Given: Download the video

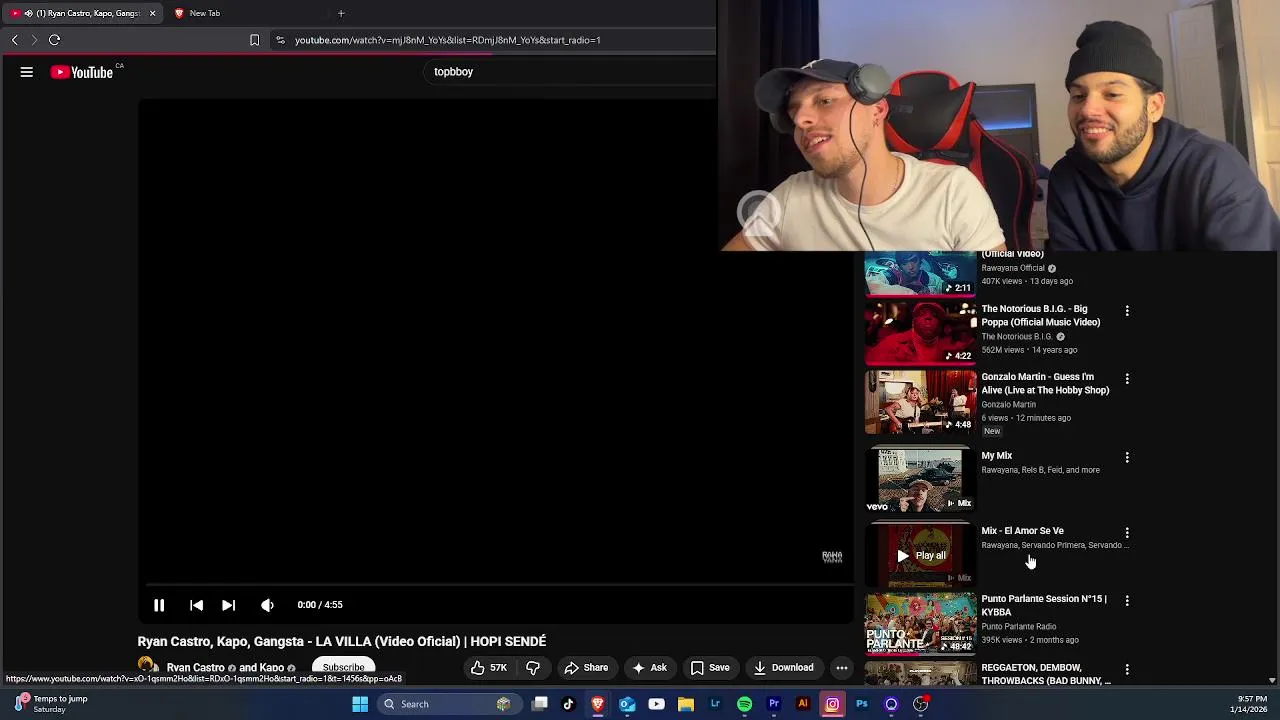Looking at the screenshot, I should tap(784, 668).
